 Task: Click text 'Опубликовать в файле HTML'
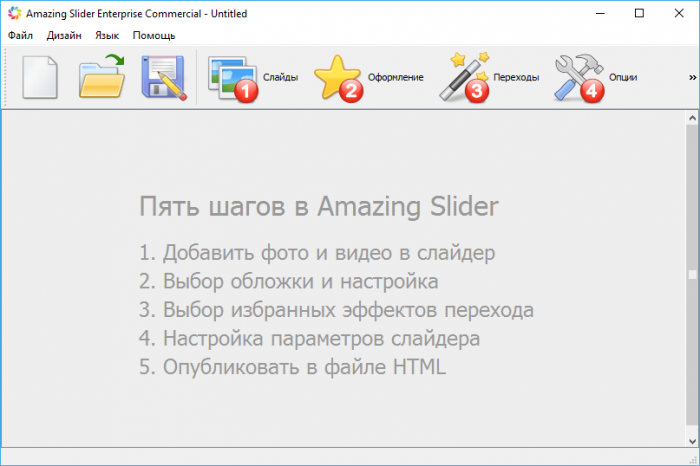pyautogui.click(x=304, y=367)
